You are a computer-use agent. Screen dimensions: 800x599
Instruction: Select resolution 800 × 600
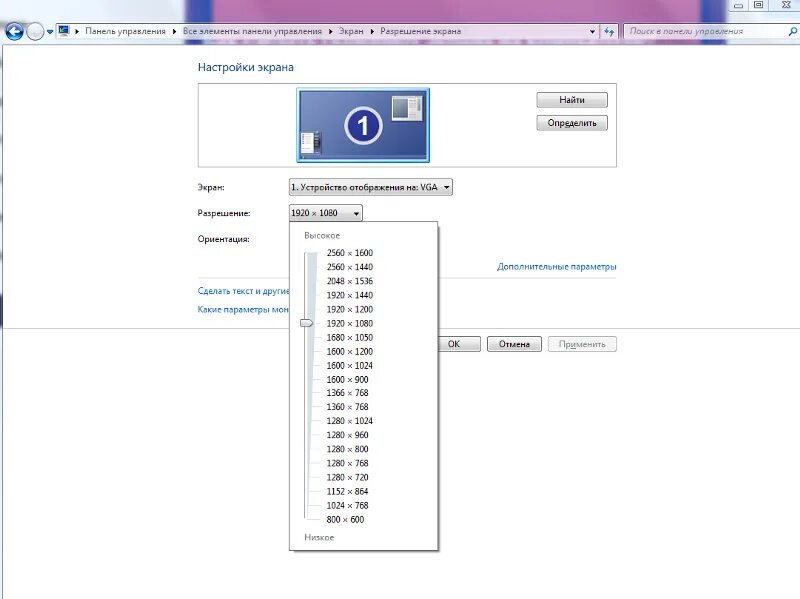pyautogui.click(x=345, y=519)
